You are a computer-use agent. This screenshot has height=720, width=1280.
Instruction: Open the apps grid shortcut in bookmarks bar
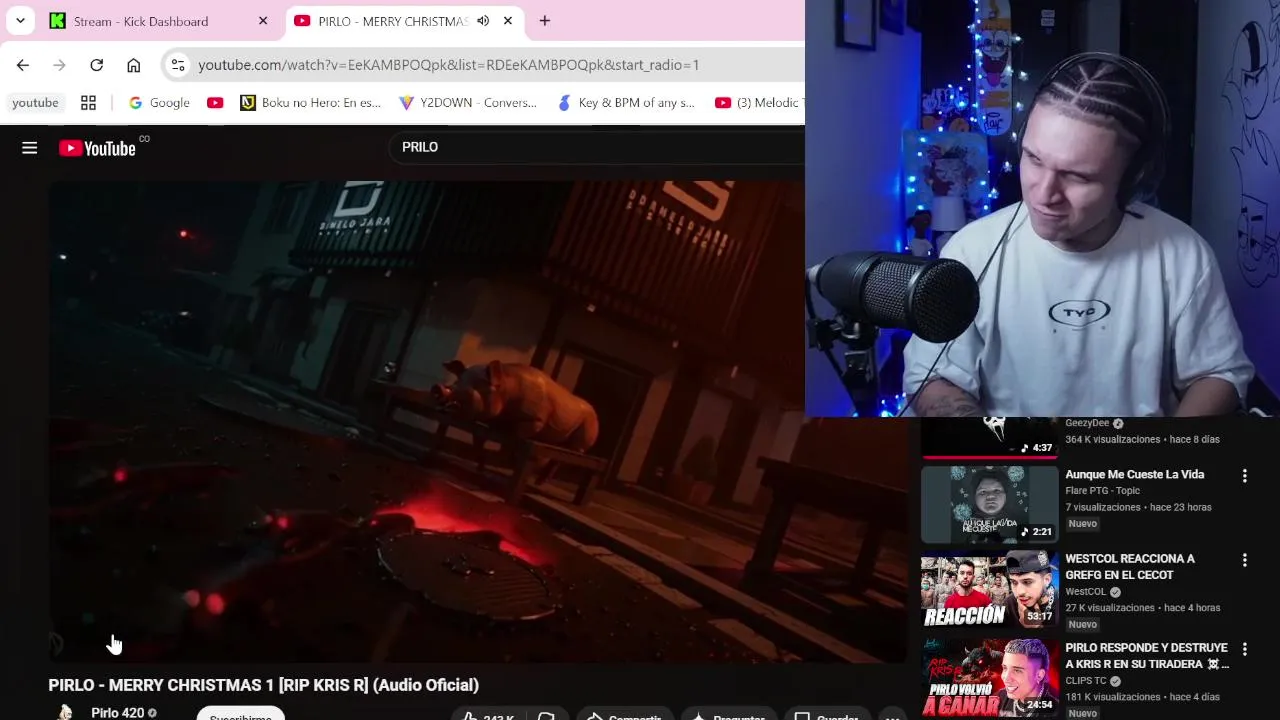pos(88,103)
